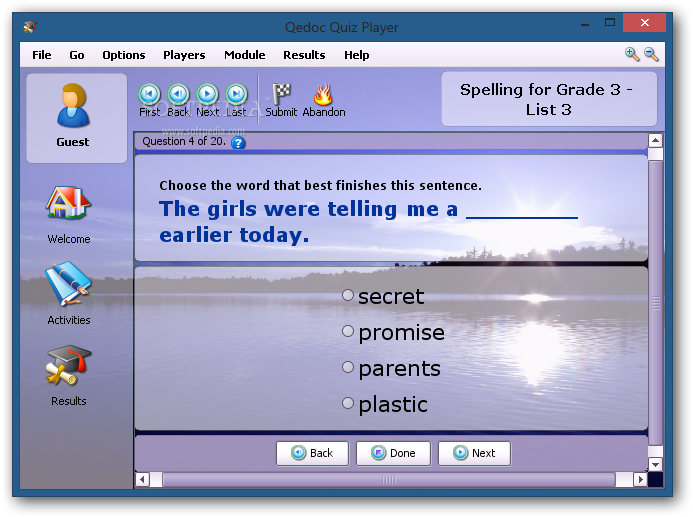Abandon the quiz with flame icon
Viewport: 693px width, 517px height.
tap(323, 94)
